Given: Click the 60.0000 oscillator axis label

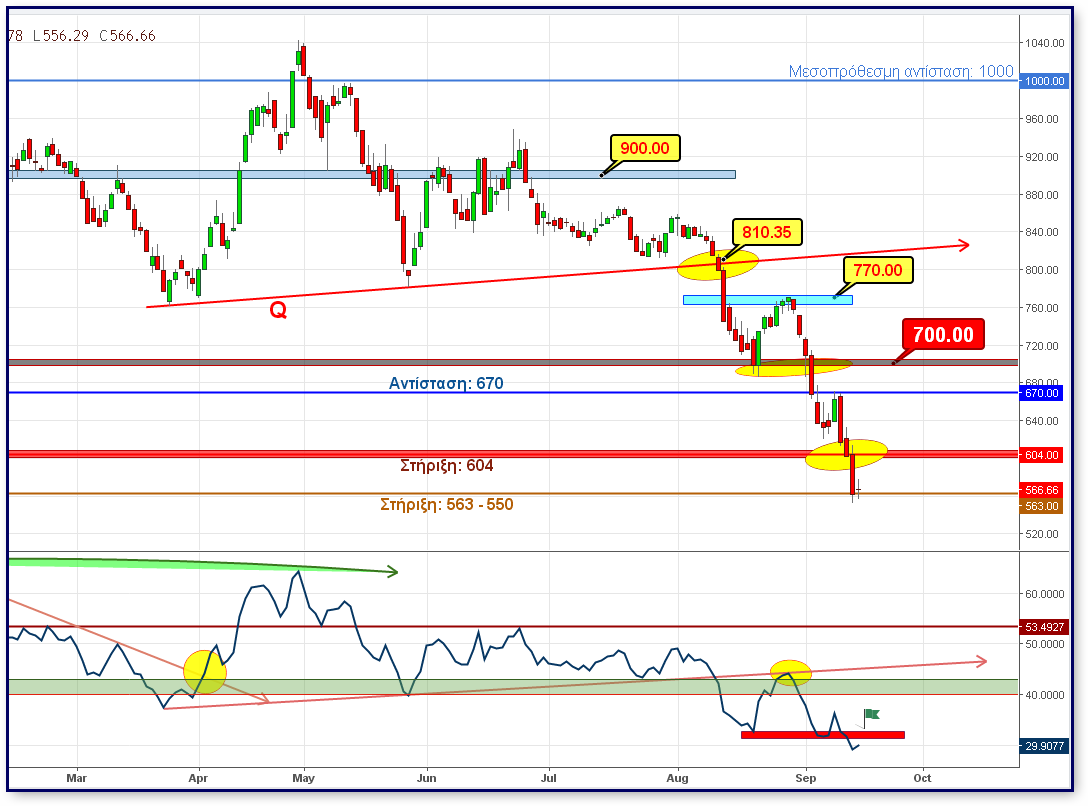Looking at the screenshot, I should (x=1045, y=594).
